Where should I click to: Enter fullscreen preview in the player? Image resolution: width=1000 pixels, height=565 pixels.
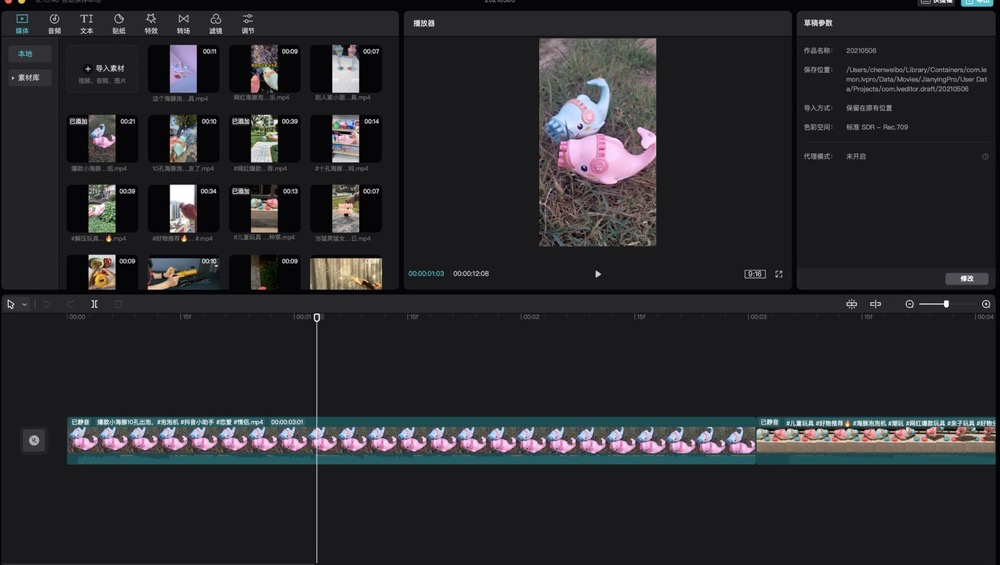[x=779, y=274]
